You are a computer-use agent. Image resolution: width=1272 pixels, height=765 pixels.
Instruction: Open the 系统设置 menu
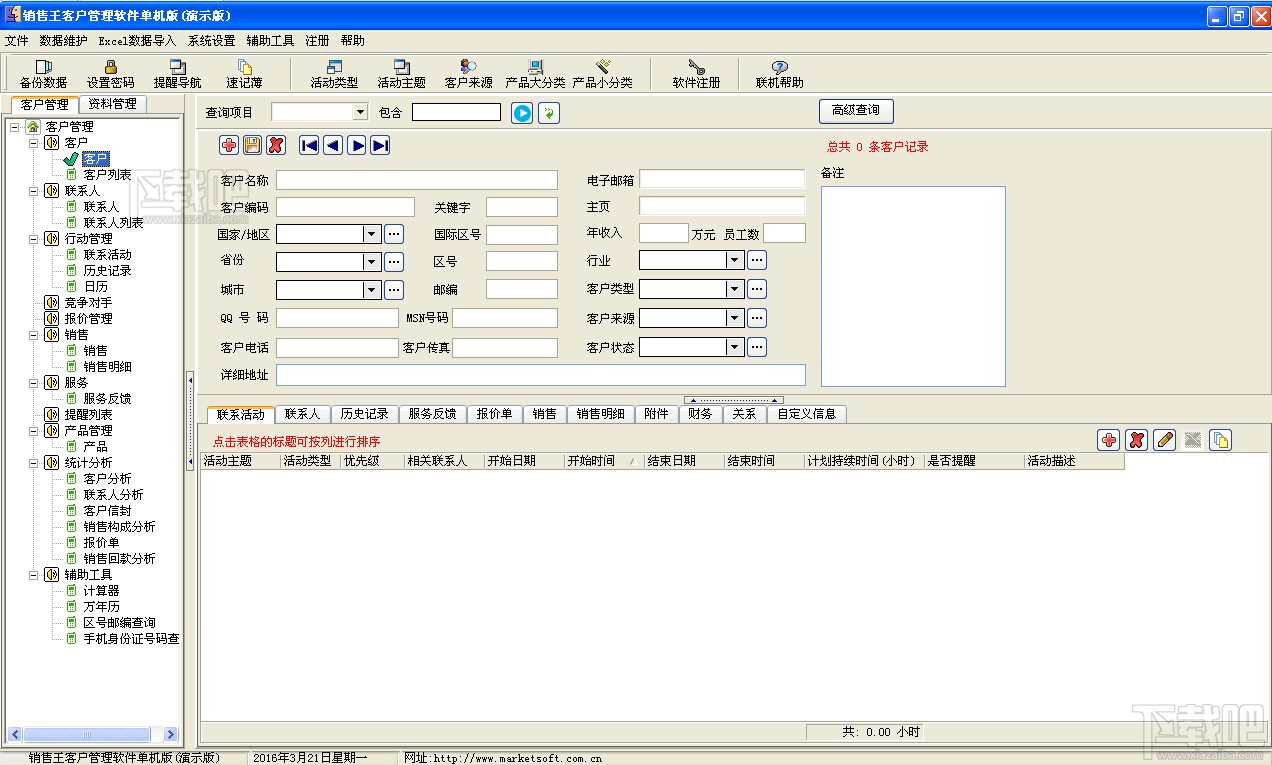point(211,41)
